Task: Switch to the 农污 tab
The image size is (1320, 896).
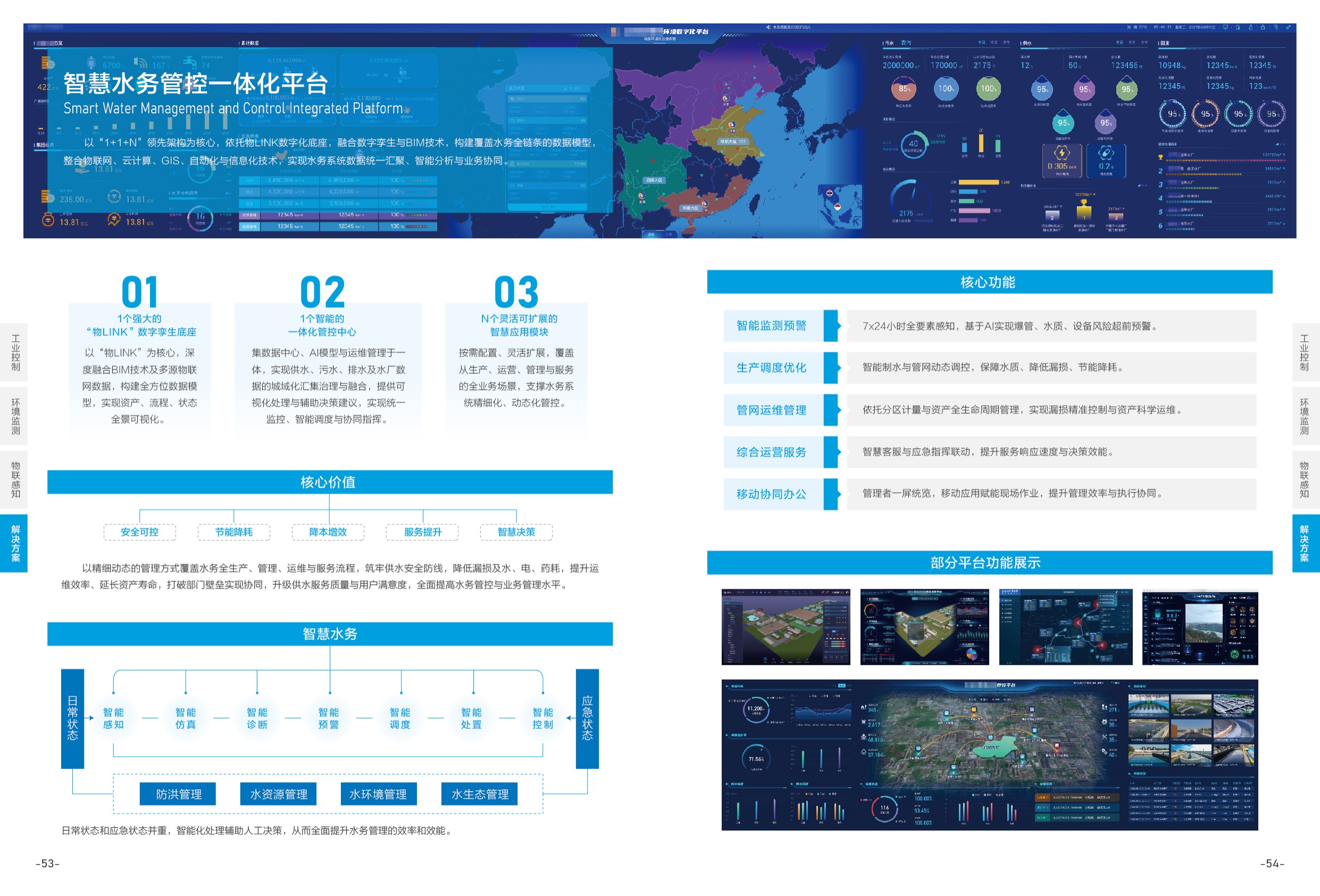Action: [906, 43]
